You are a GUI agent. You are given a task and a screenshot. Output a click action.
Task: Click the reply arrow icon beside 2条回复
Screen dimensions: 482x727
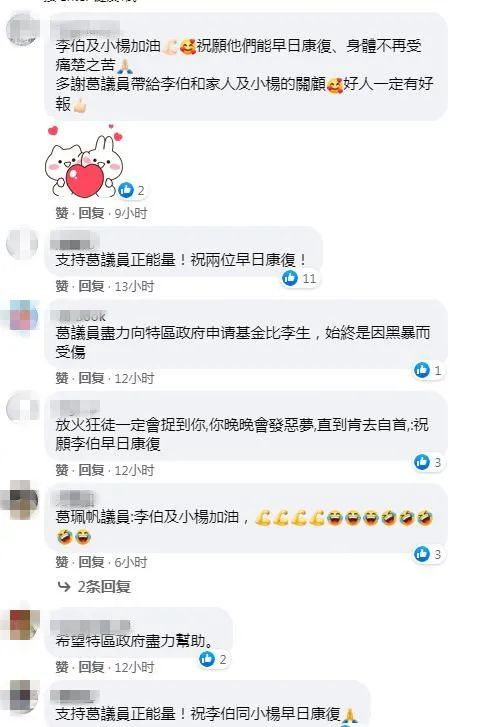tap(64, 587)
